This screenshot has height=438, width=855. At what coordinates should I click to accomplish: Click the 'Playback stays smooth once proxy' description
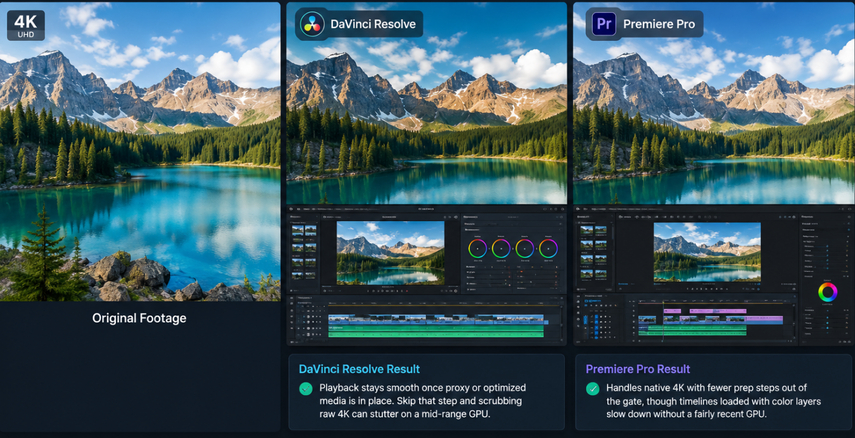coord(423,401)
